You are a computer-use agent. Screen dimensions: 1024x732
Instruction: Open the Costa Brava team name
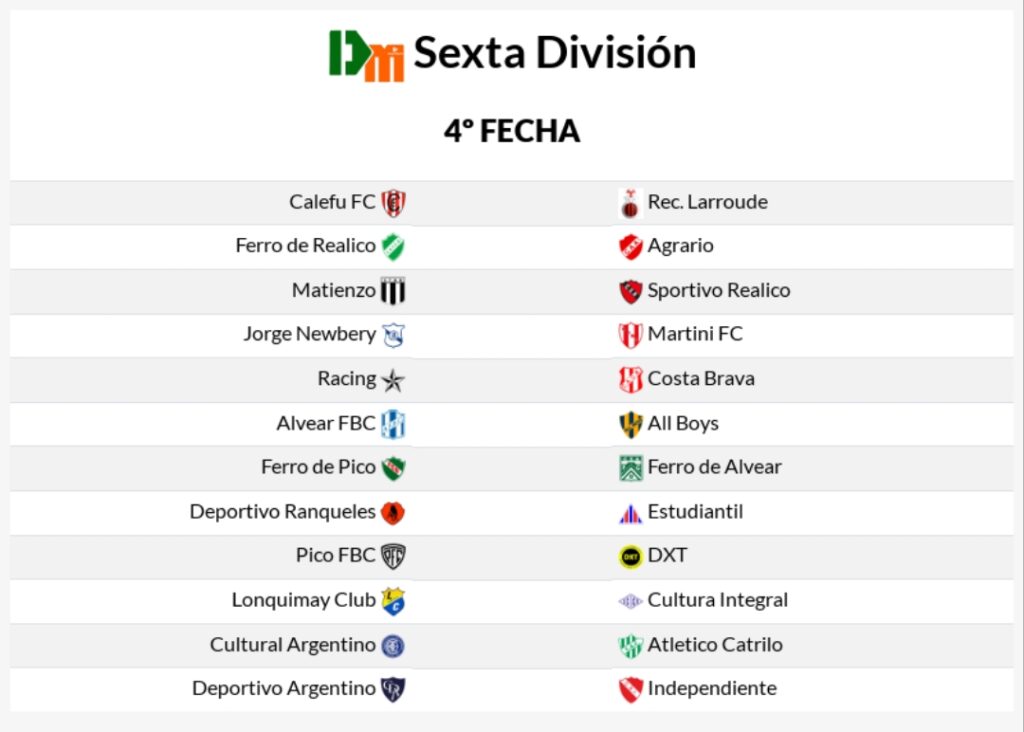[701, 379]
